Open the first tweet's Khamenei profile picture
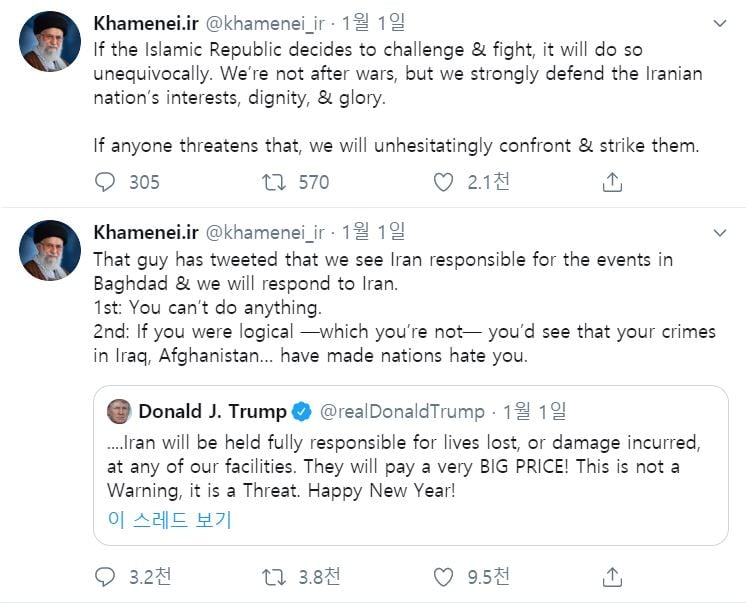This screenshot has width=746, height=604. [x=50, y=42]
